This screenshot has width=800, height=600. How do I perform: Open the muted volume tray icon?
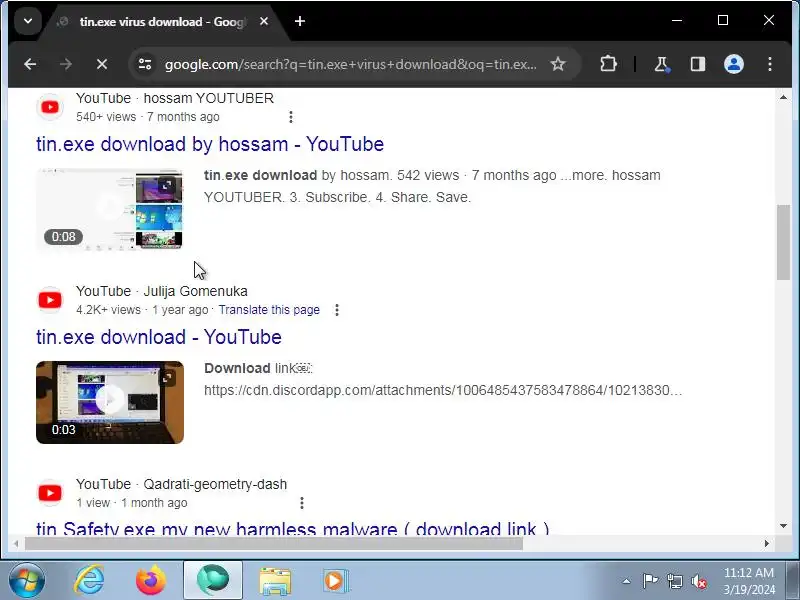[x=699, y=581]
